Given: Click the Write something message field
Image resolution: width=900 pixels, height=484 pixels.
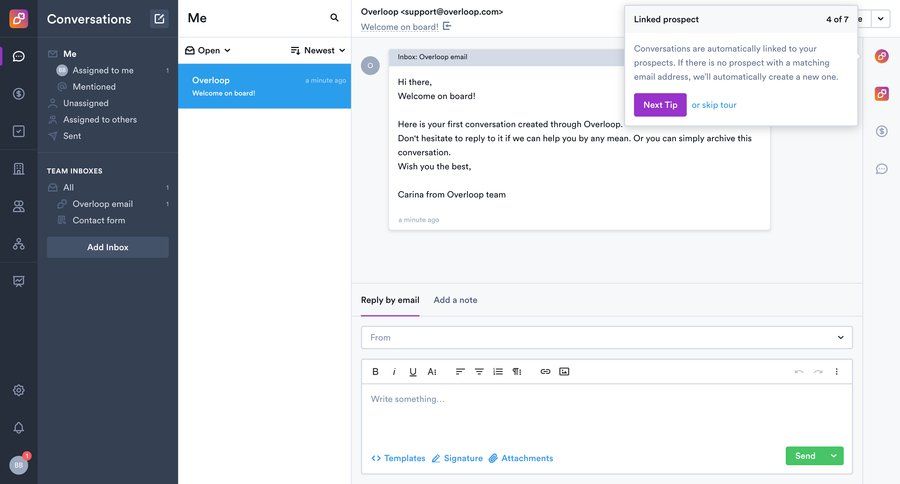Looking at the screenshot, I should pyautogui.click(x=607, y=413).
